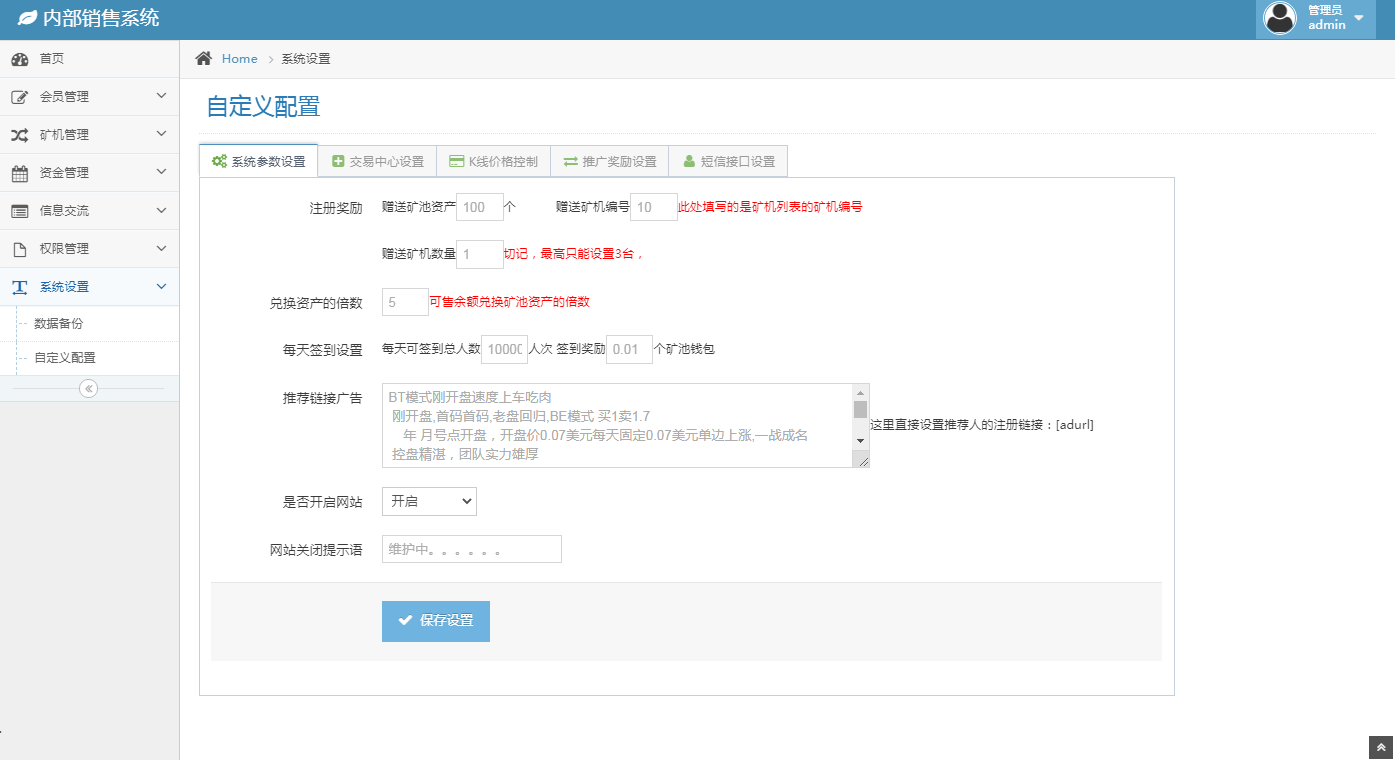Open the 是否开启网站 dropdown
1395x760 pixels.
point(429,502)
